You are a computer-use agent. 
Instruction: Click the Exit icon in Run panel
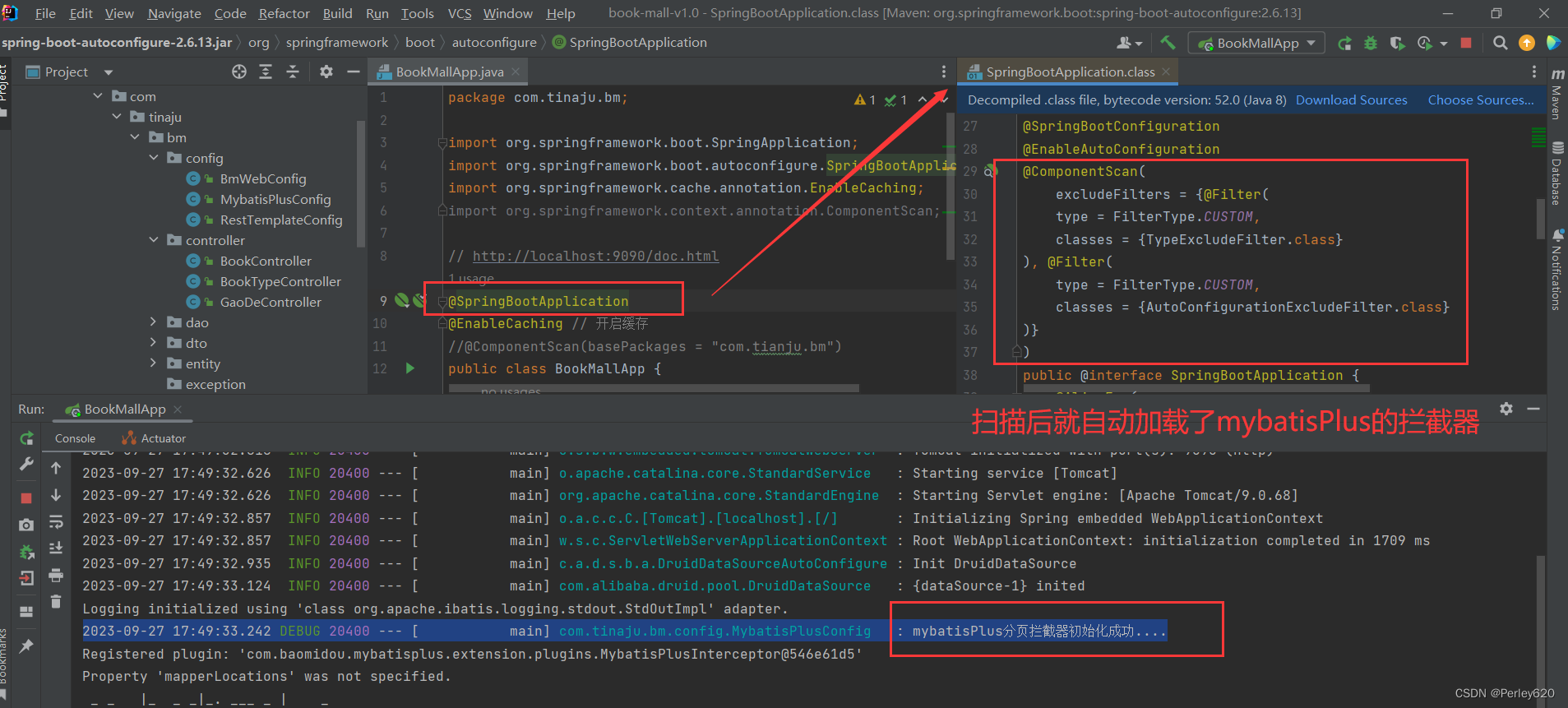[26, 578]
